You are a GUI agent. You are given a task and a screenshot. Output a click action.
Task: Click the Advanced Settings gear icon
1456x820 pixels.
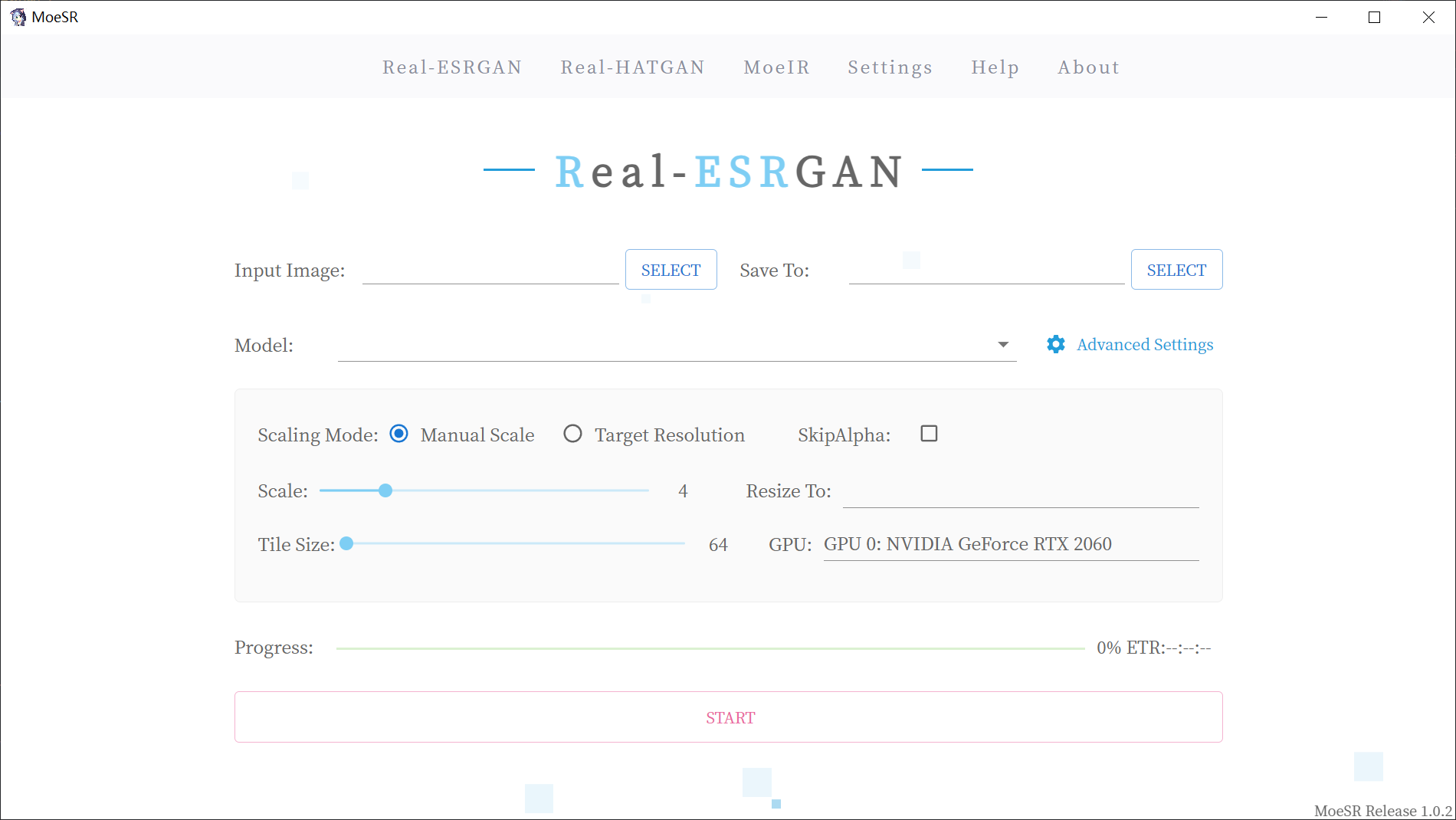coord(1056,344)
